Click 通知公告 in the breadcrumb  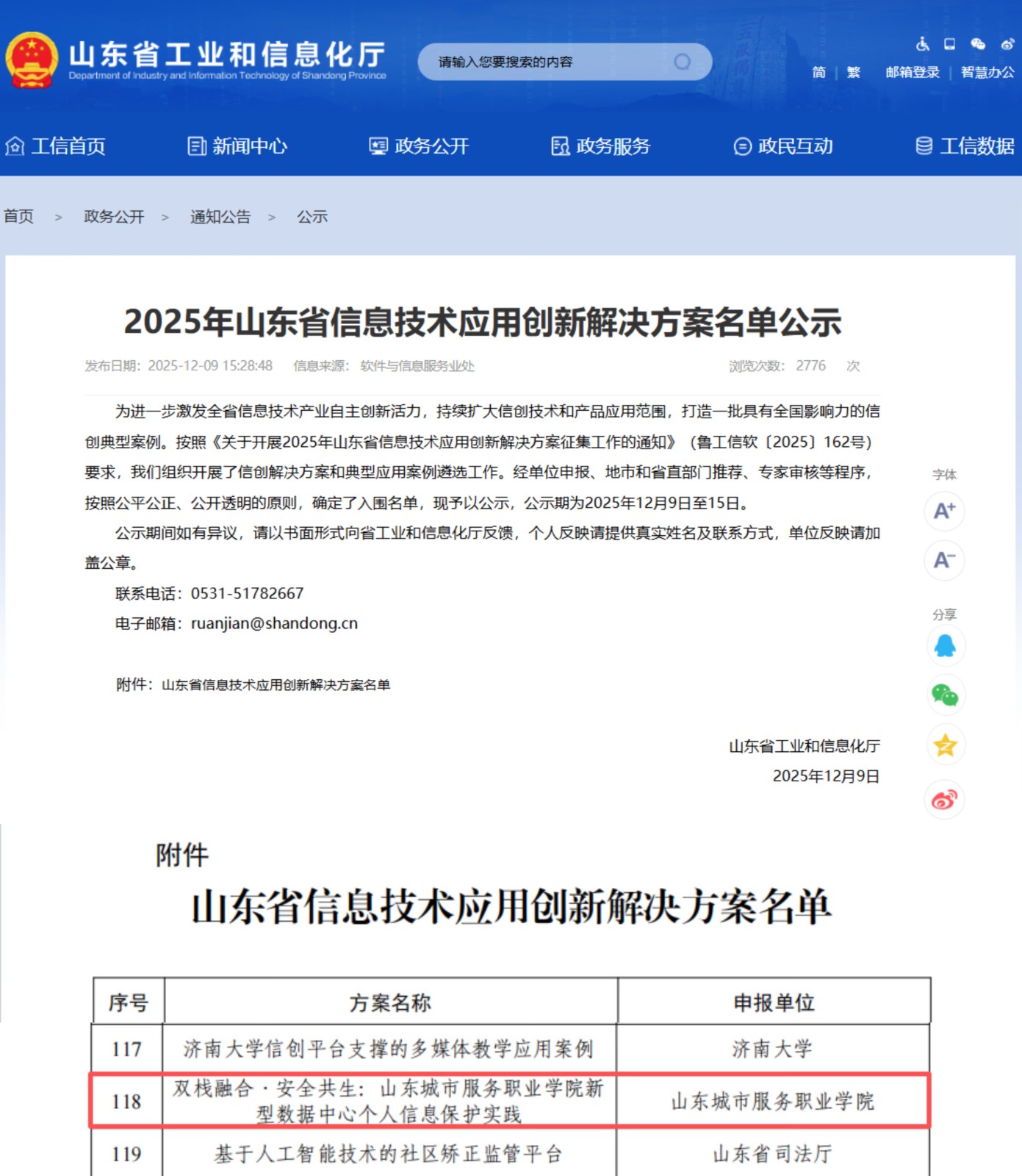(x=220, y=217)
